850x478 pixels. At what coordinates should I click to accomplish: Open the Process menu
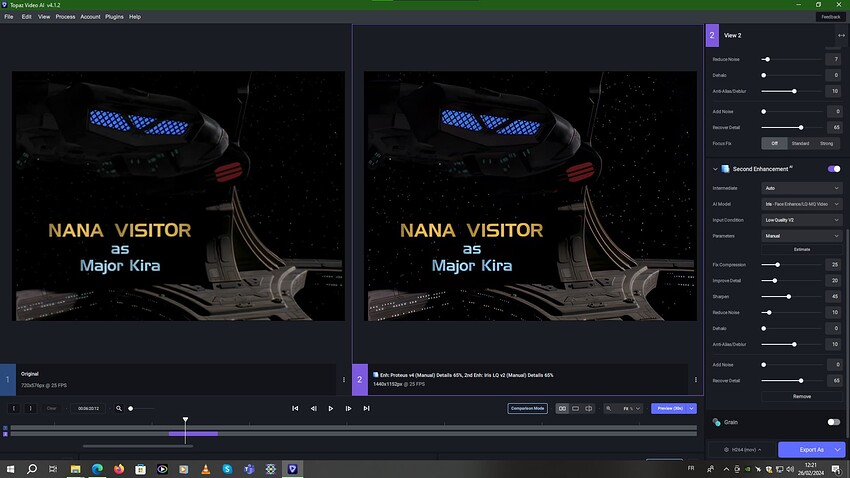click(x=65, y=17)
